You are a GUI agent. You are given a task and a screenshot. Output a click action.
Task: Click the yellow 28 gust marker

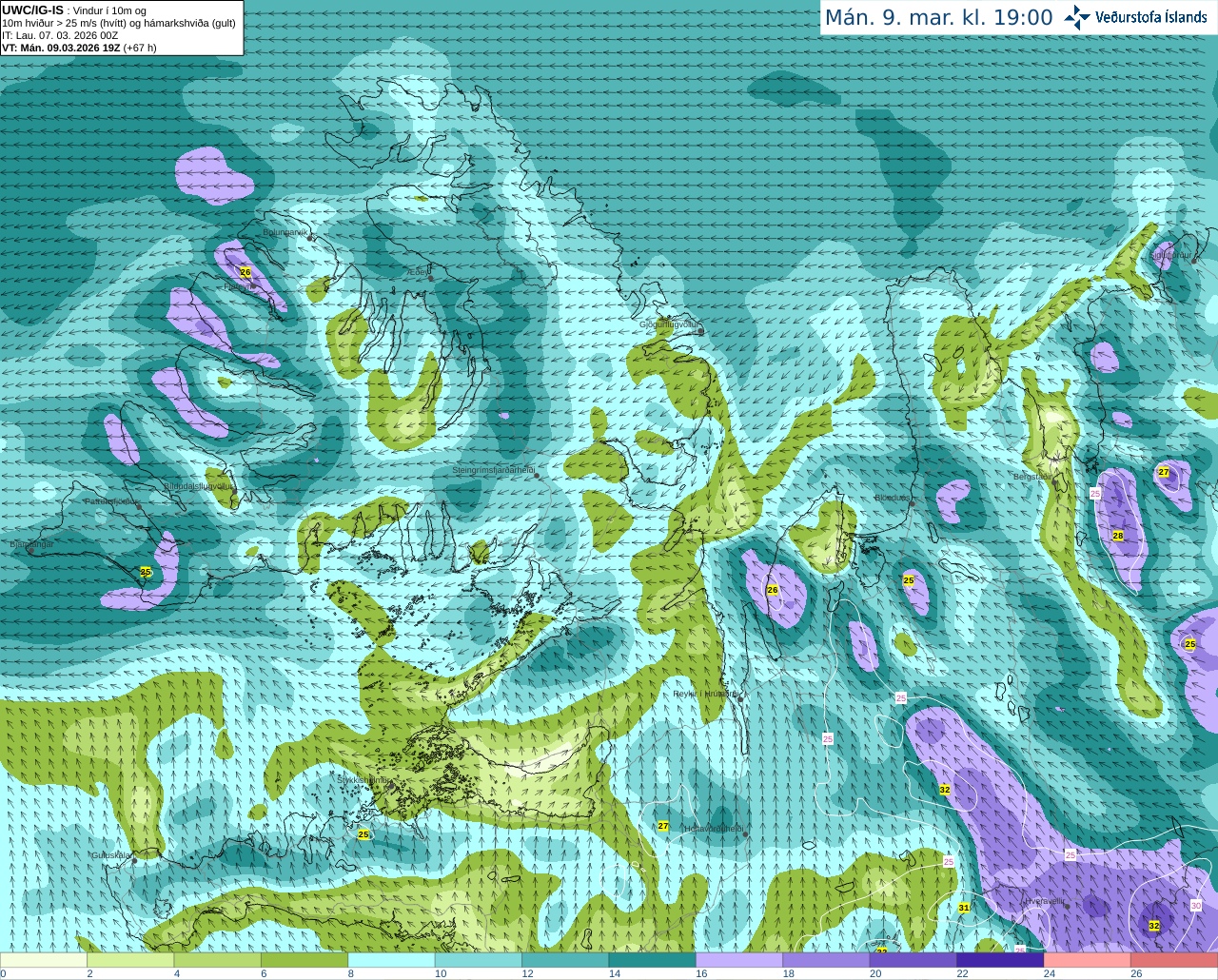coord(1118,536)
